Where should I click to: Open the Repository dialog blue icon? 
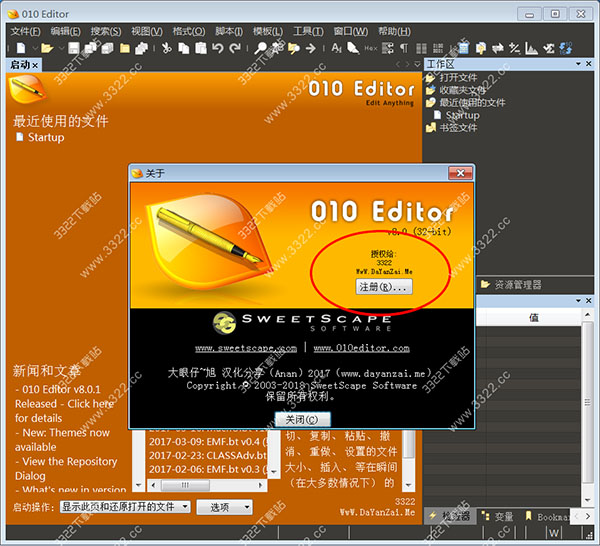pos(566,48)
